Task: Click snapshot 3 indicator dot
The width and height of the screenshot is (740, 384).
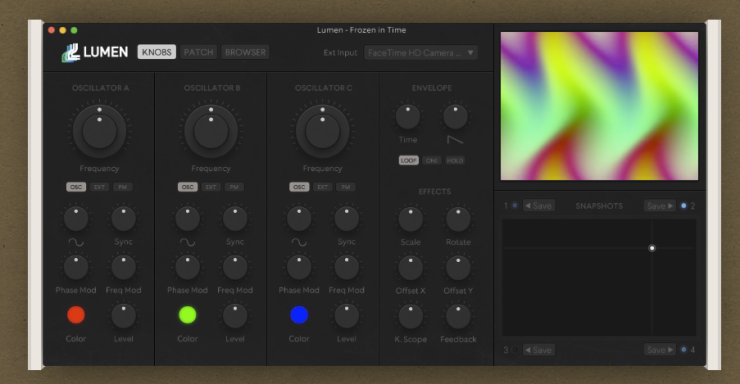Action: (x=515, y=350)
